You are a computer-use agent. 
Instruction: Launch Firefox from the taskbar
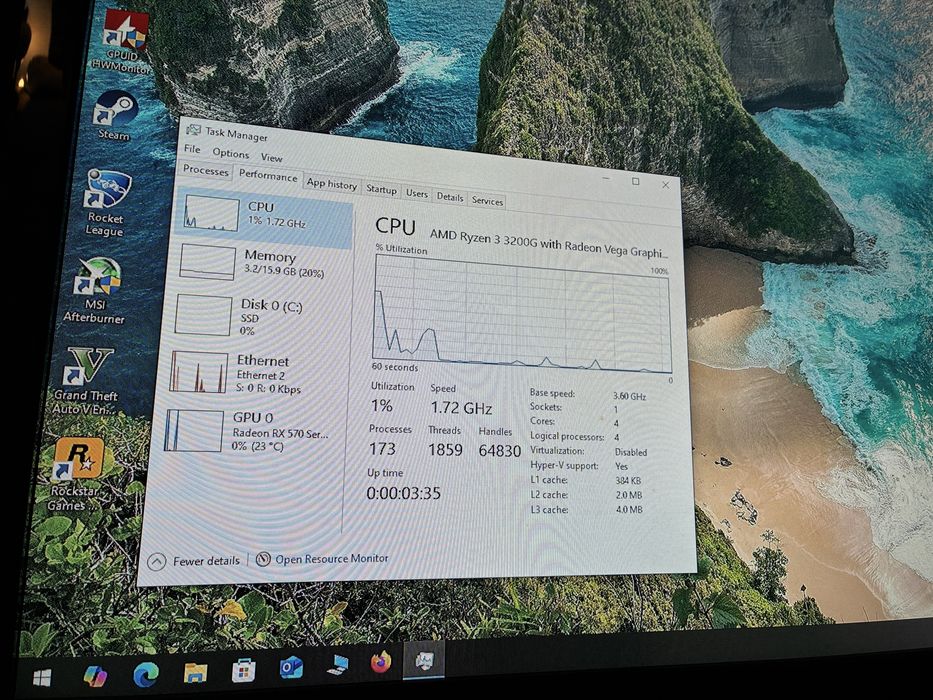pyautogui.click(x=381, y=662)
